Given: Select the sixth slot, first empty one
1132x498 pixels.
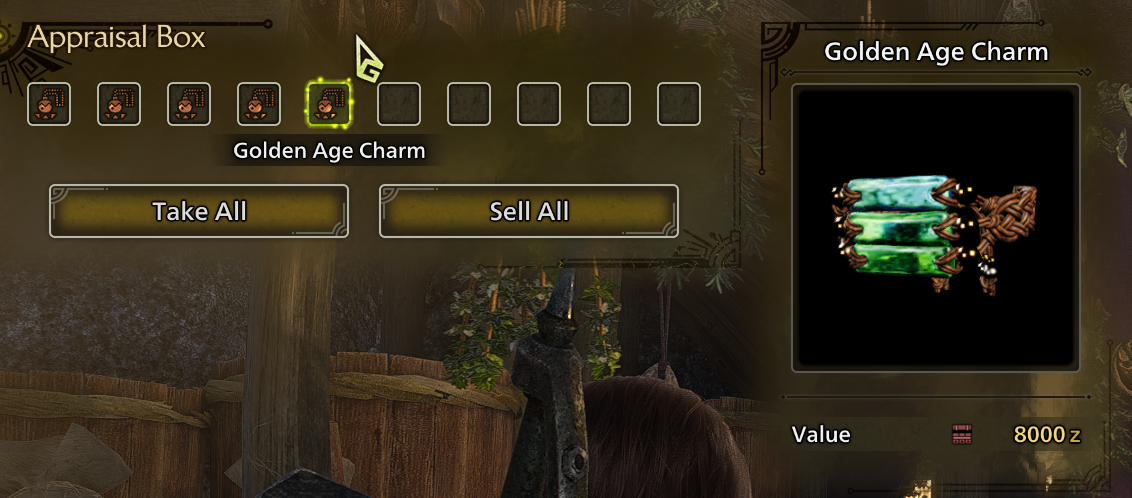Looking at the screenshot, I should click(399, 104).
